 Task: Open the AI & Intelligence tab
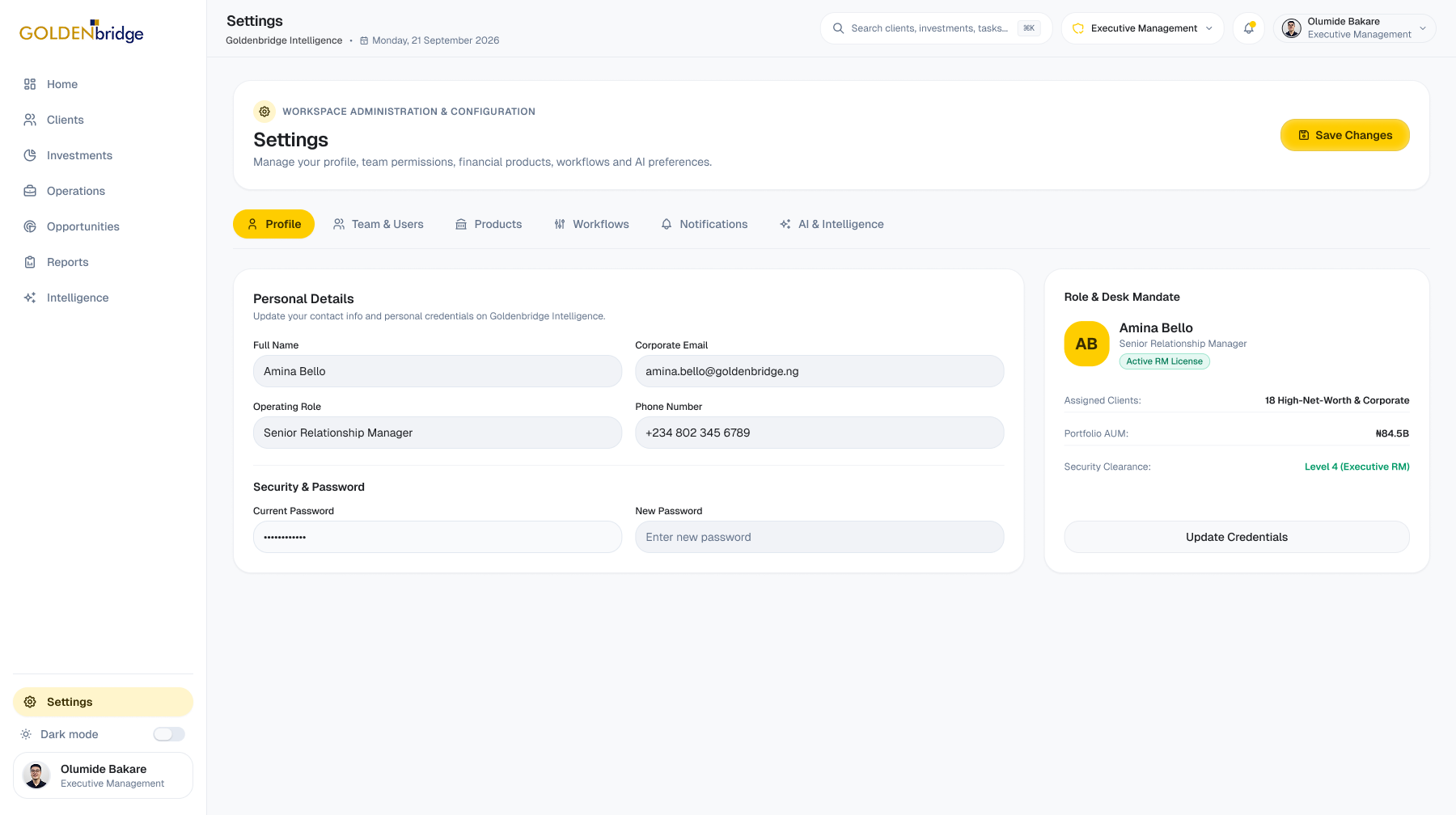tap(832, 224)
